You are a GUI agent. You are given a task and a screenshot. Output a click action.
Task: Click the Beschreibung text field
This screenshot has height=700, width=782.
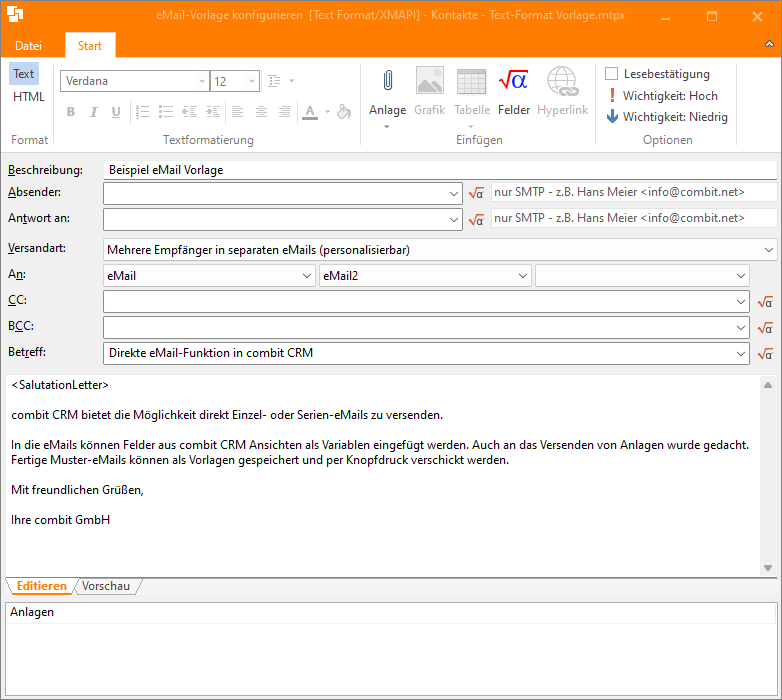(440, 170)
